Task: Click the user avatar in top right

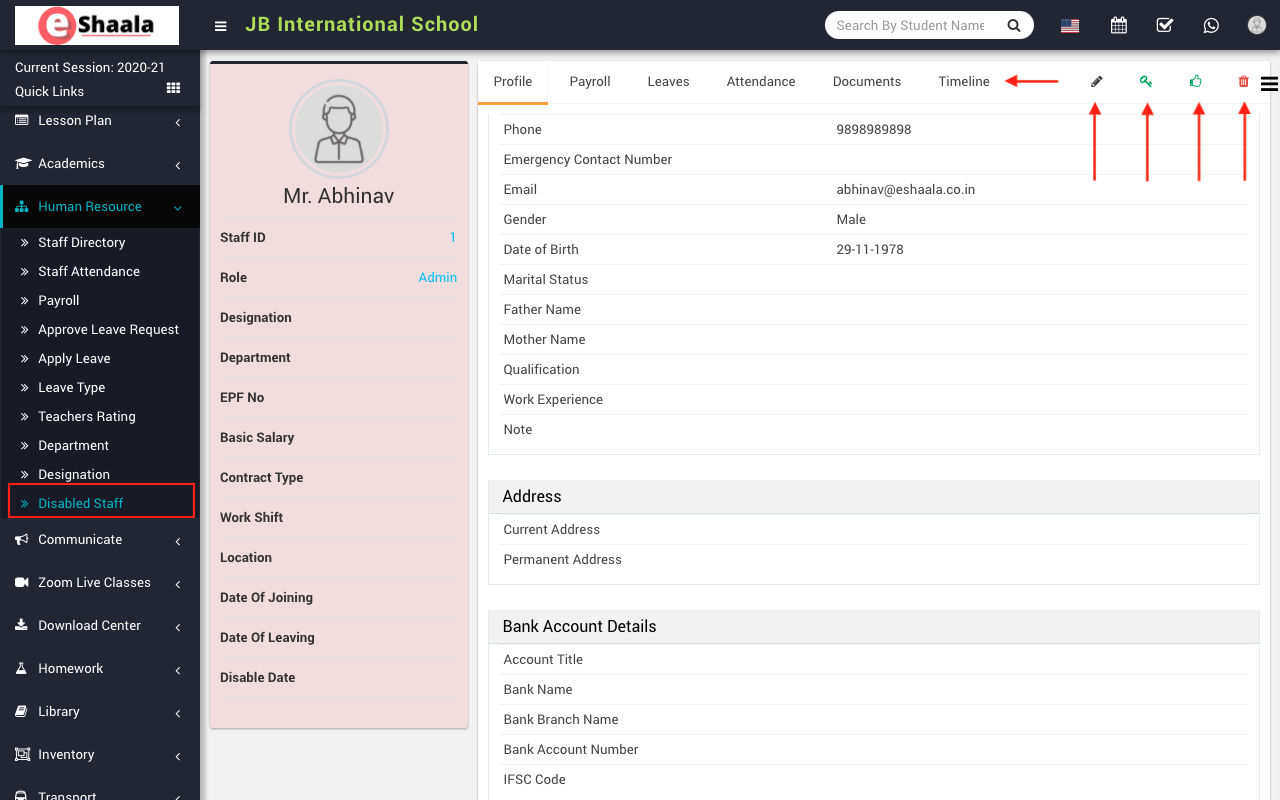Action: tap(1257, 25)
